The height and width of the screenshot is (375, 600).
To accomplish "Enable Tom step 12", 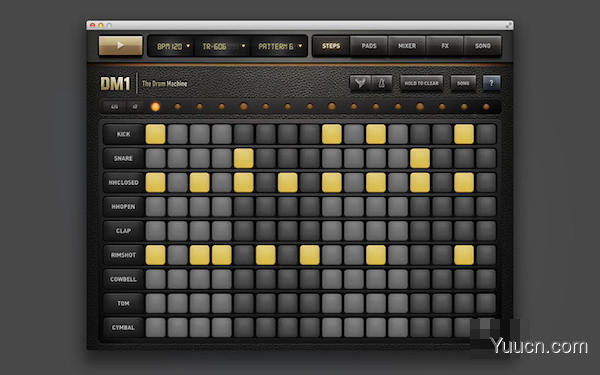I will 398,303.
